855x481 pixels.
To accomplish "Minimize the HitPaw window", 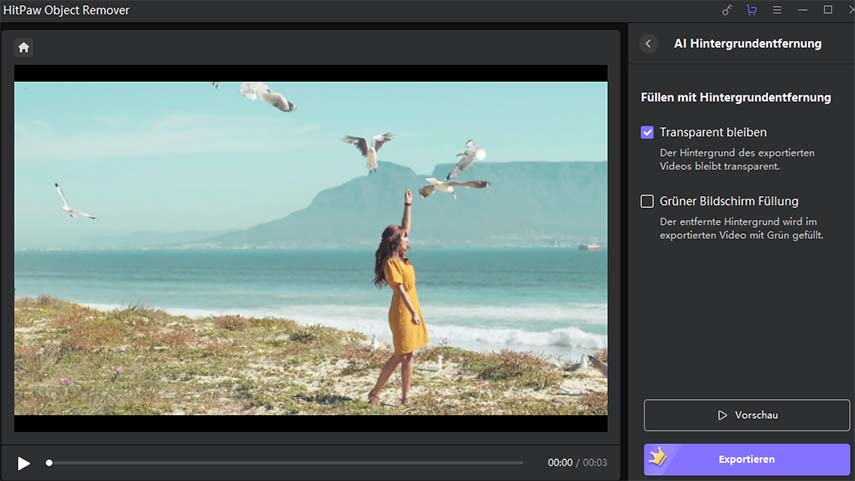I will (803, 10).
